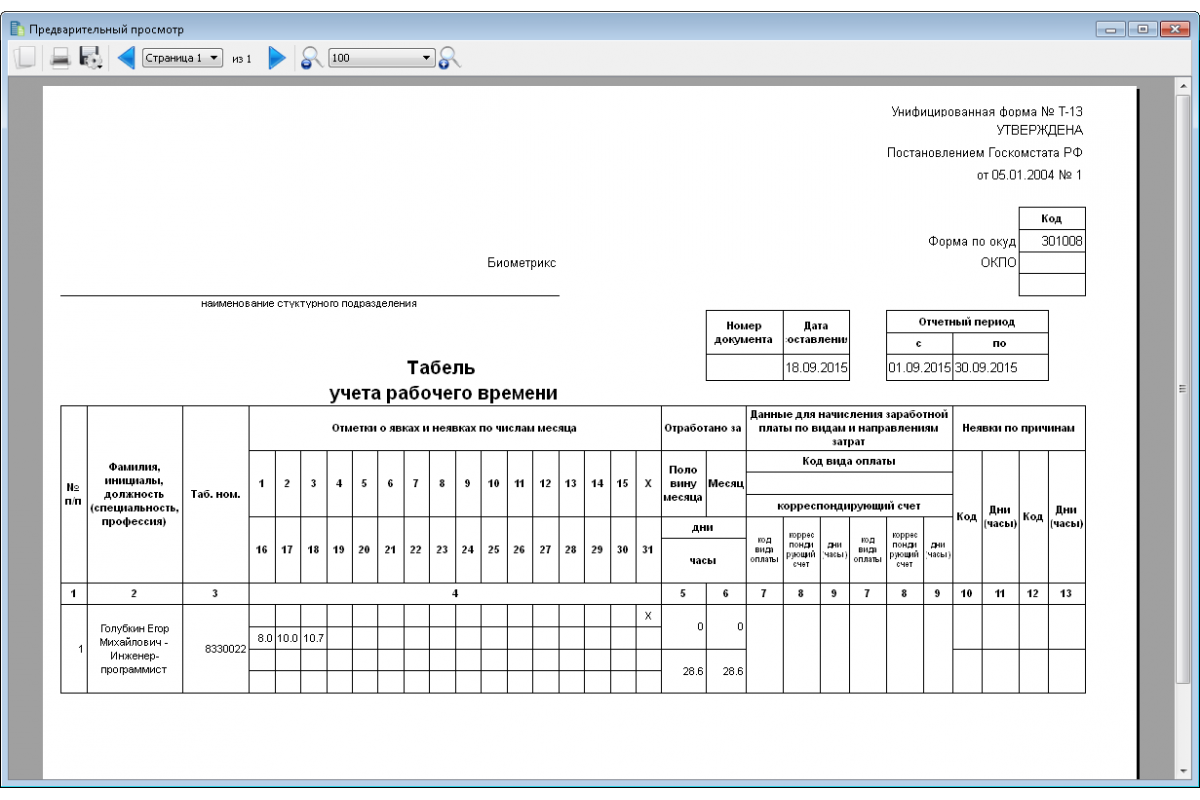Go to the next page arrow

[277, 58]
